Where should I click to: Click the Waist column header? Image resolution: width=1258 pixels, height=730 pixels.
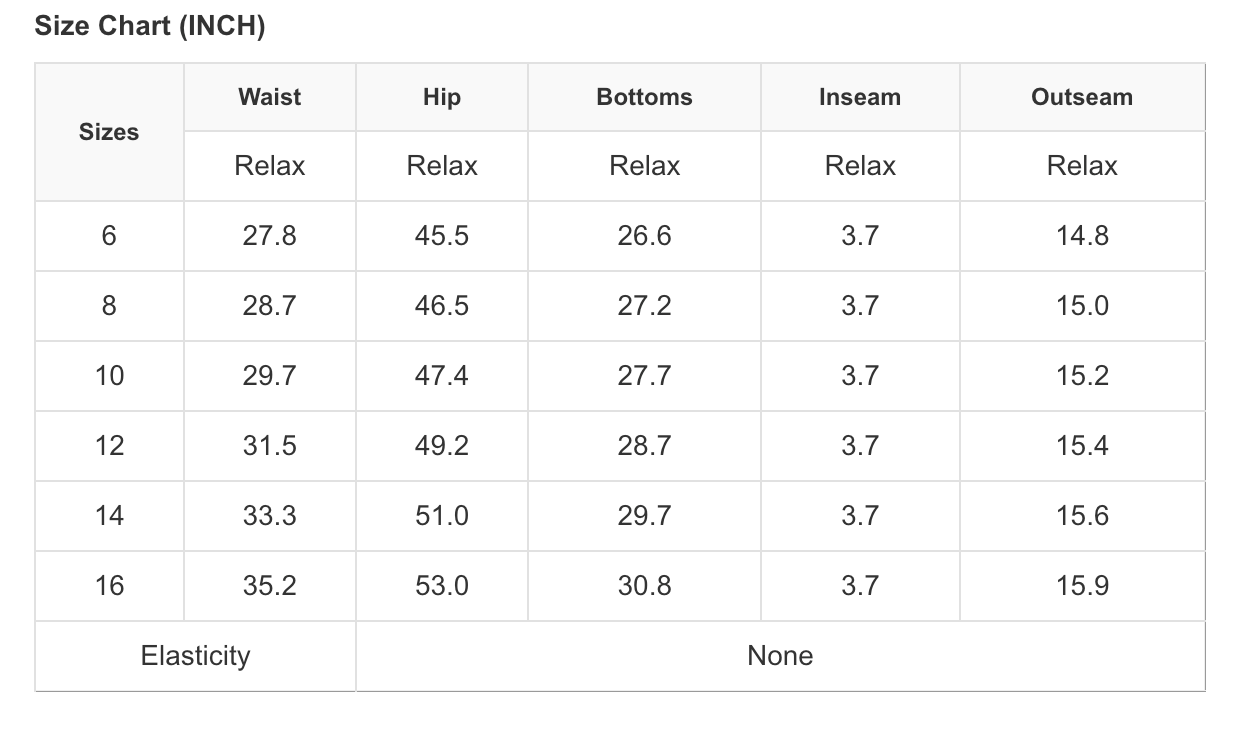pyautogui.click(x=269, y=97)
